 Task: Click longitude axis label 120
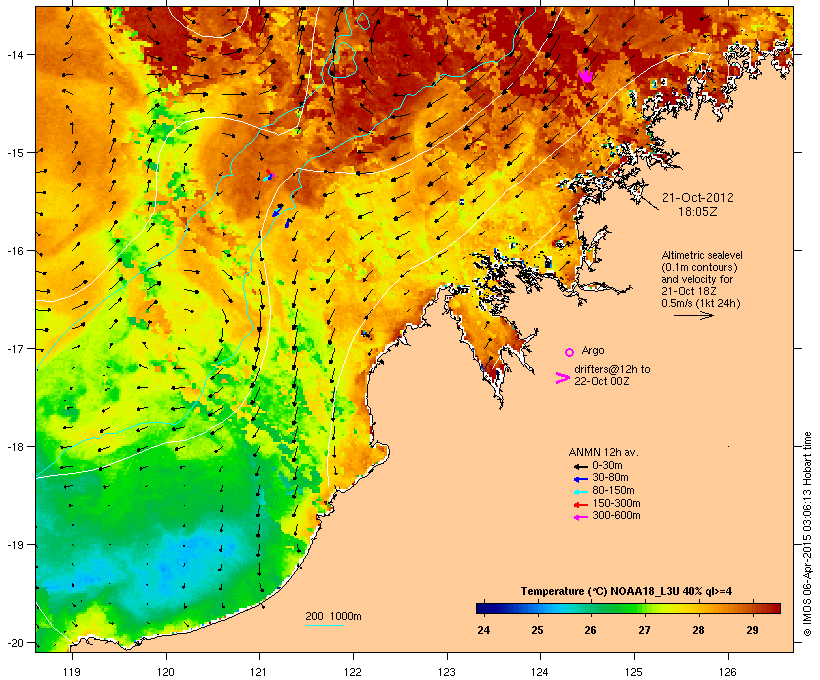166,672
